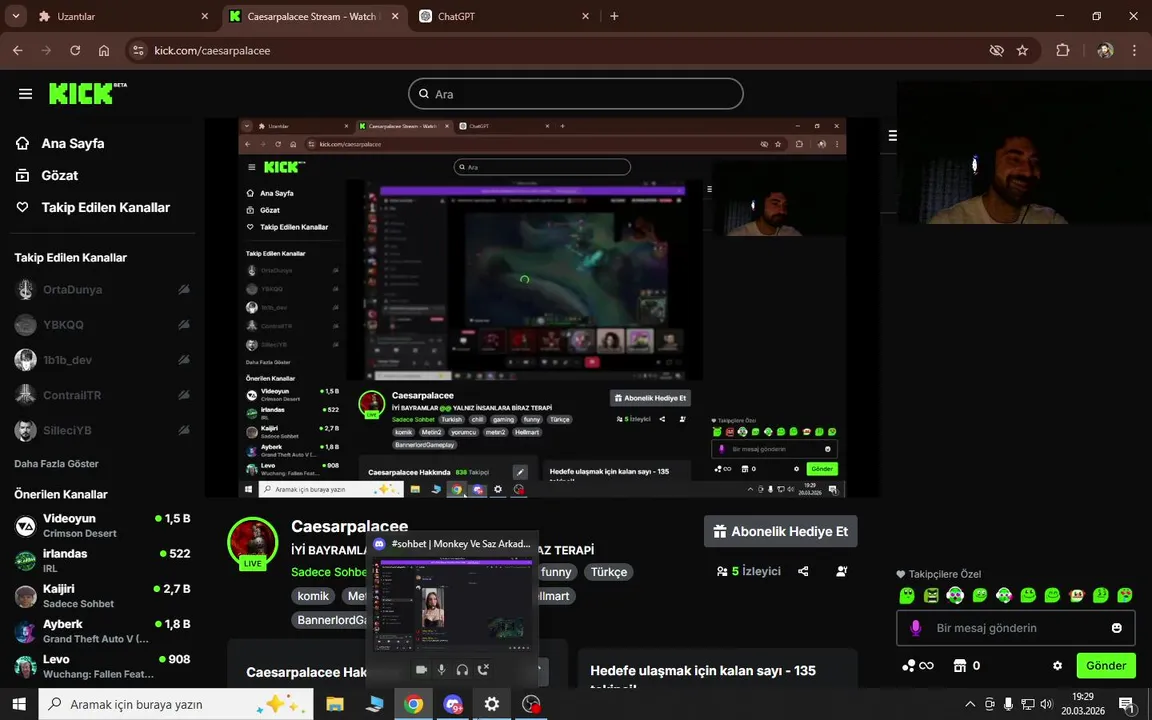The image size is (1152, 720).
Task: Open followed channel YBKQQ
Action: click(102, 325)
